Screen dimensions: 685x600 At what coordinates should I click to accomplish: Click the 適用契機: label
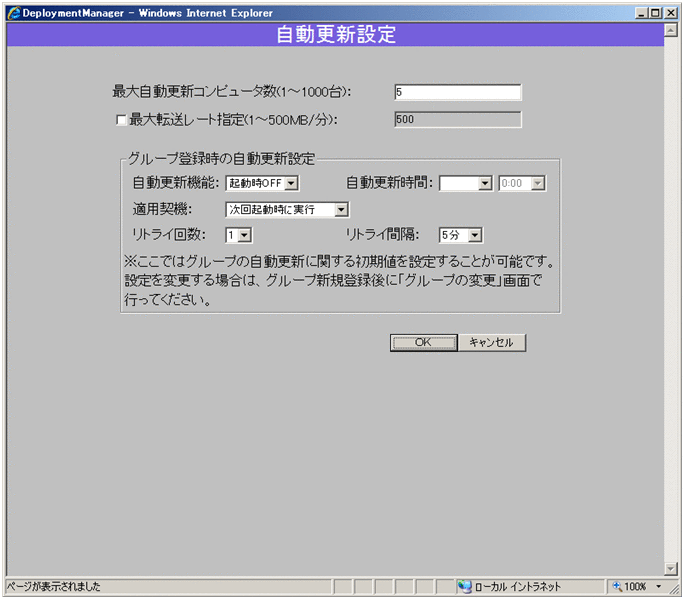pos(162,209)
